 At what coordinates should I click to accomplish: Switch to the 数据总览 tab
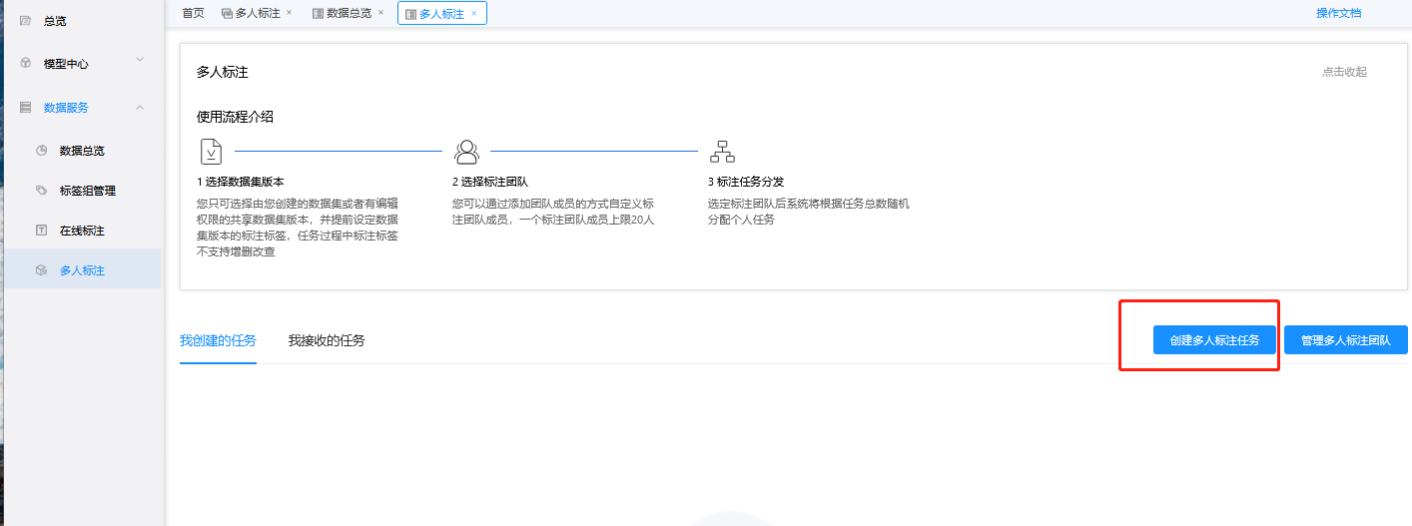coord(348,13)
